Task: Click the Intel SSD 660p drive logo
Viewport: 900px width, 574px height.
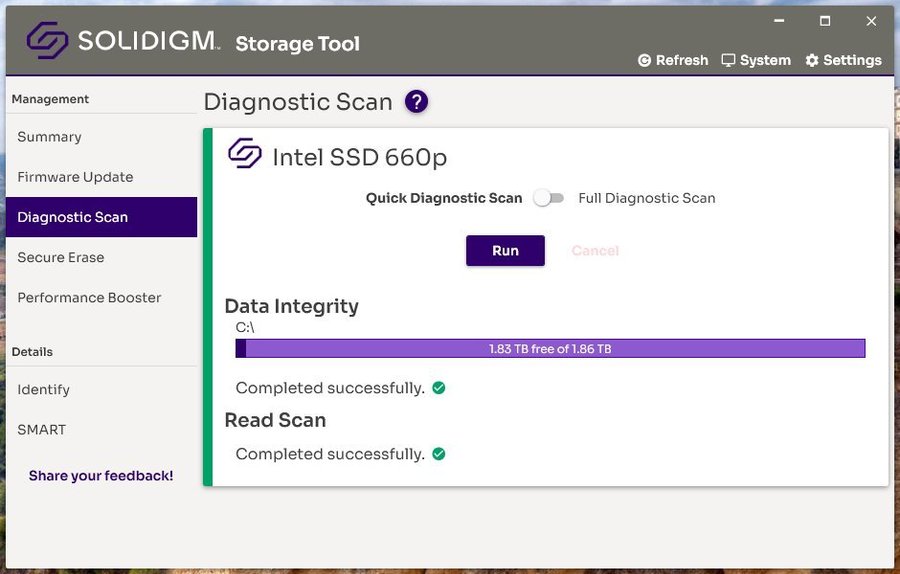Action: (245, 154)
